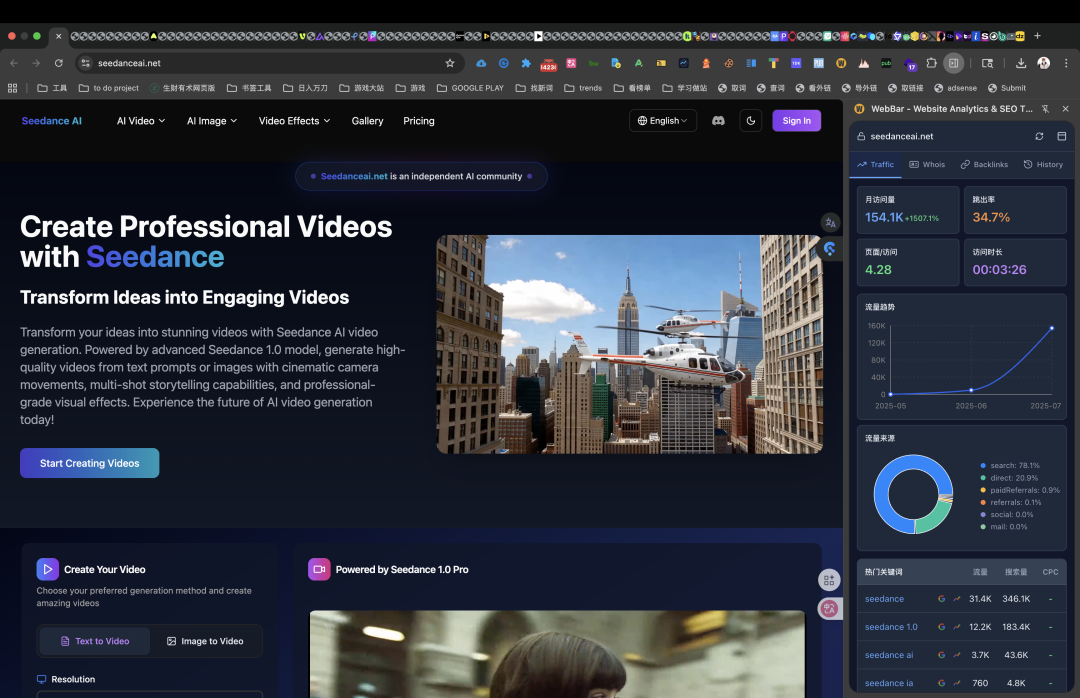Click the traffic sources donut chart
The image size is (1080, 698).
click(913, 494)
